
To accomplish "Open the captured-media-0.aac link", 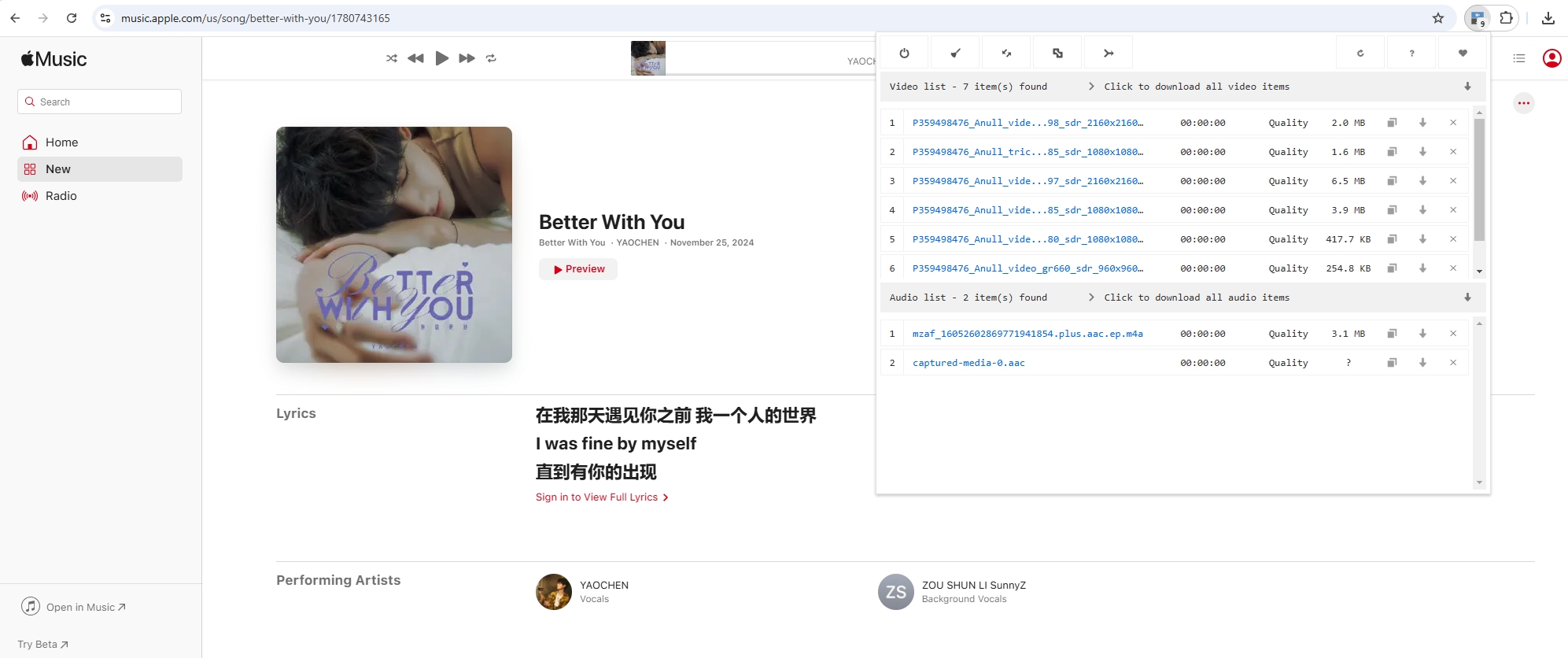I will tap(968, 363).
